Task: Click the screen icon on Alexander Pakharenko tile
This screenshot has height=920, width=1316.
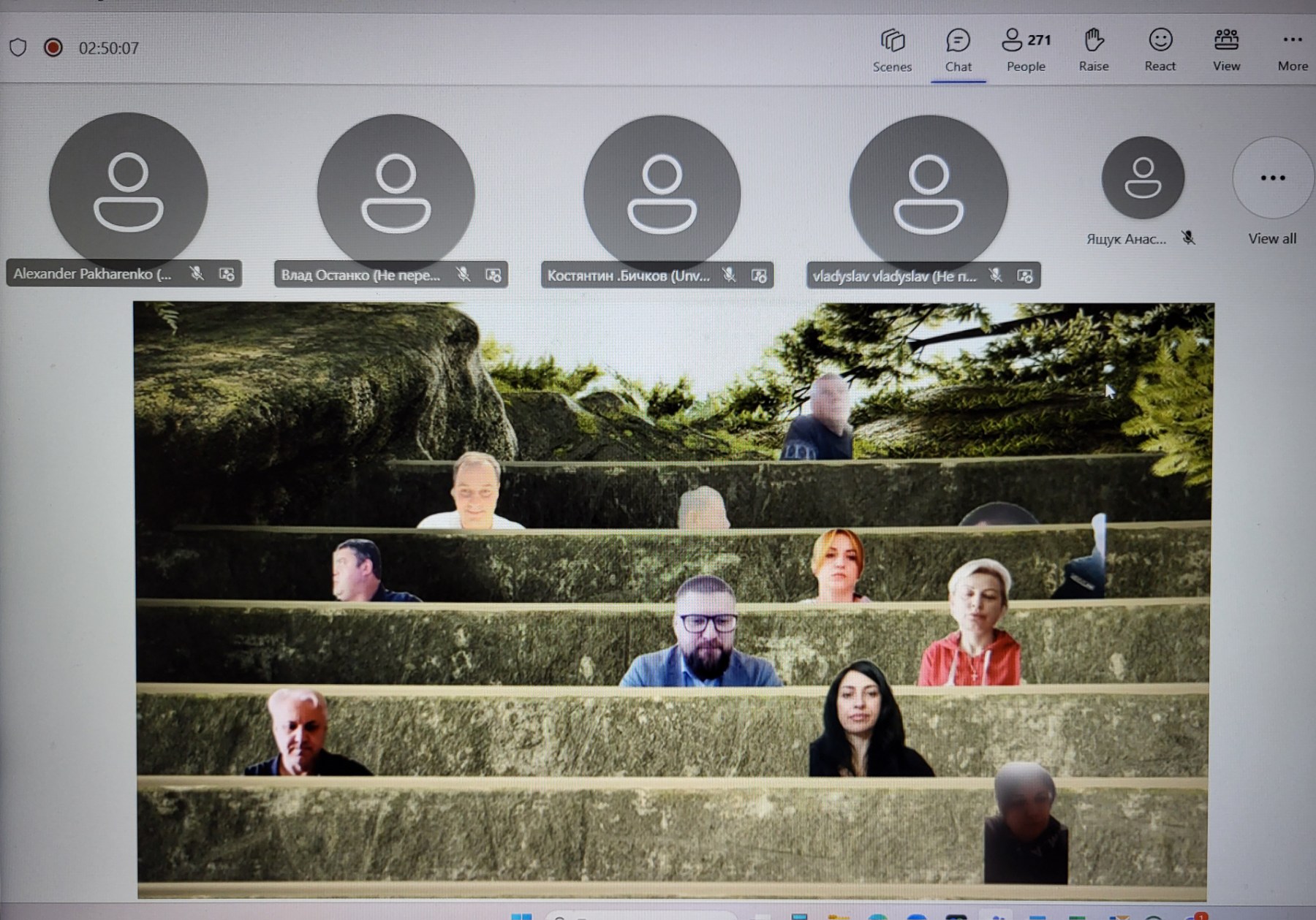Action: pyautogui.click(x=227, y=274)
